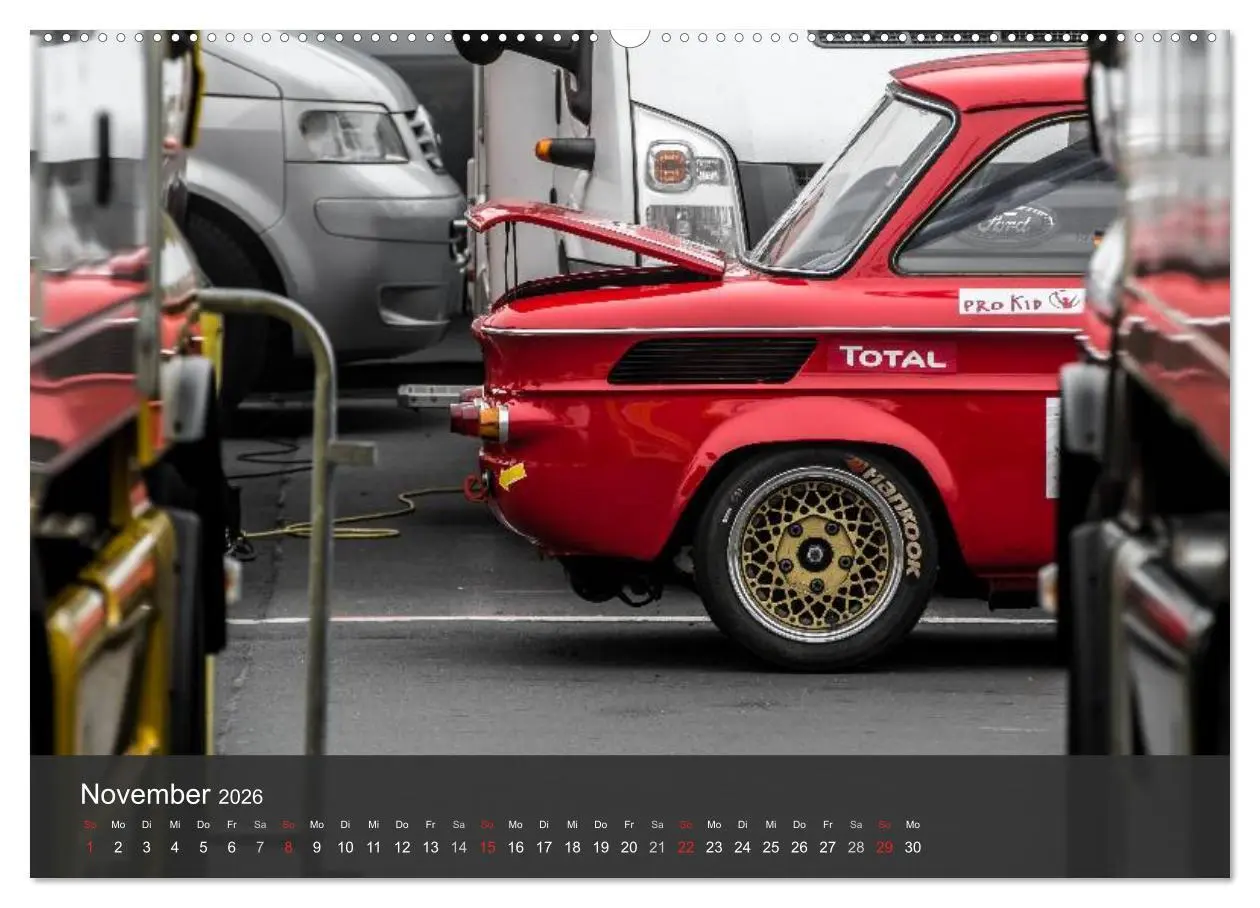Image resolution: width=1260 pixels, height=908 pixels.
Task: Select date 25 in the calendar row
Action: pos(771,847)
